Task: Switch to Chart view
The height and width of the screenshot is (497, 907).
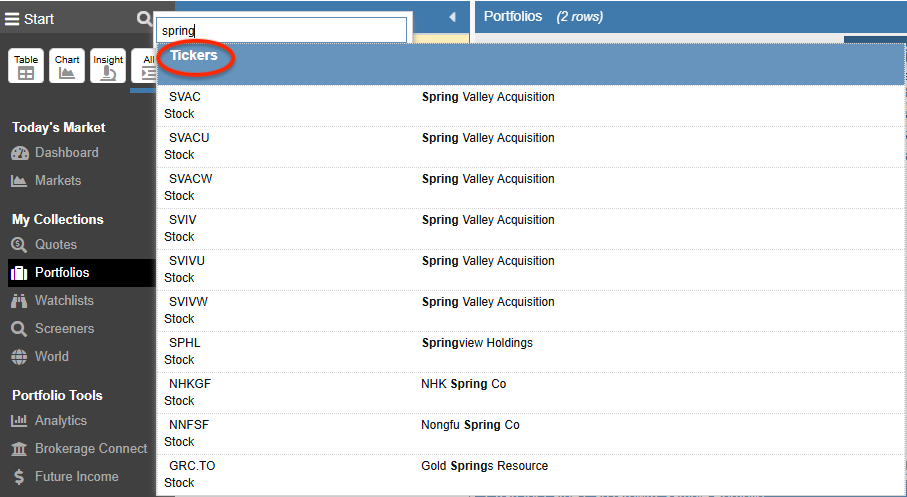Action: tap(67, 66)
